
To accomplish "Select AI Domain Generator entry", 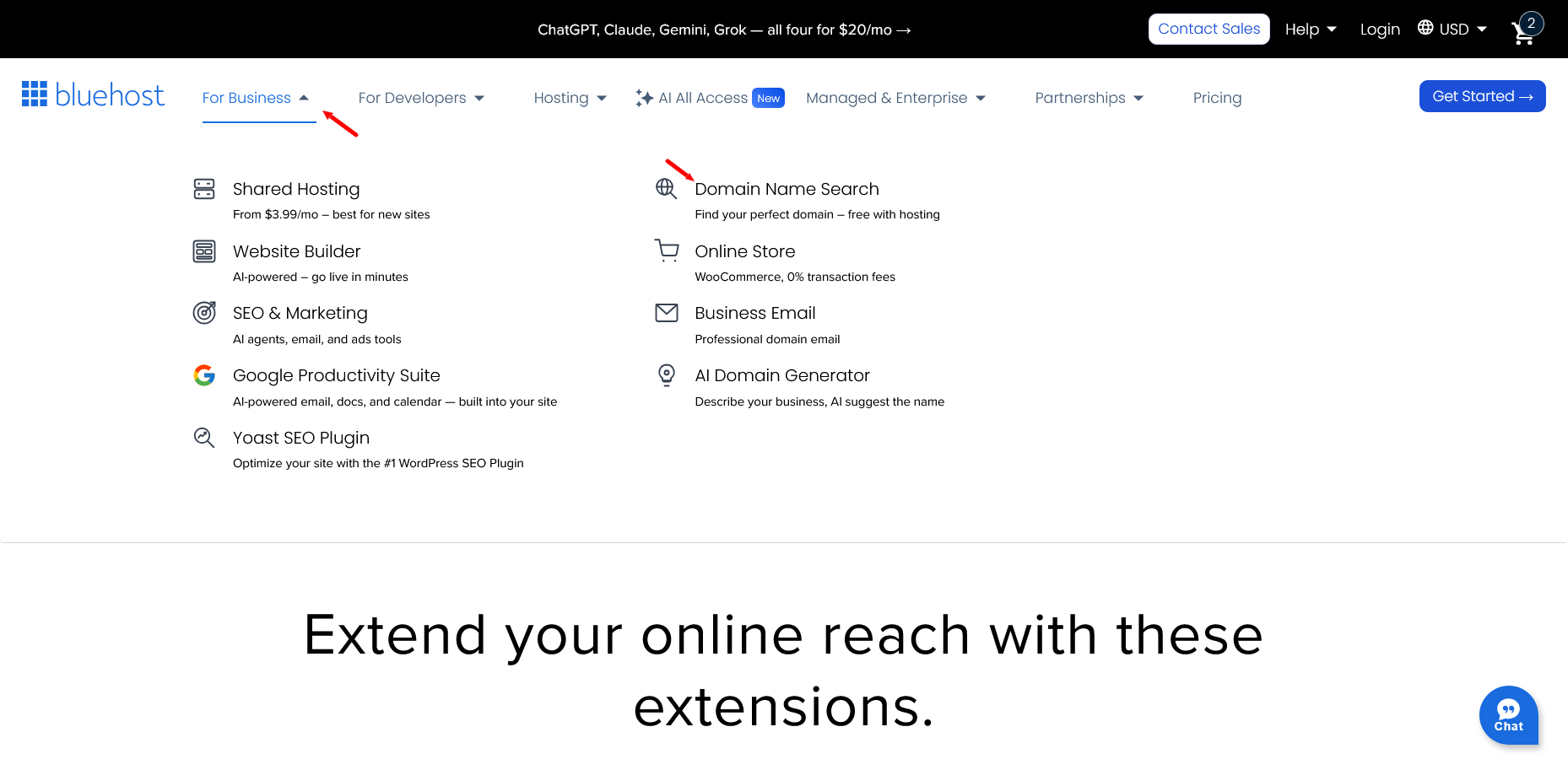I will click(782, 375).
